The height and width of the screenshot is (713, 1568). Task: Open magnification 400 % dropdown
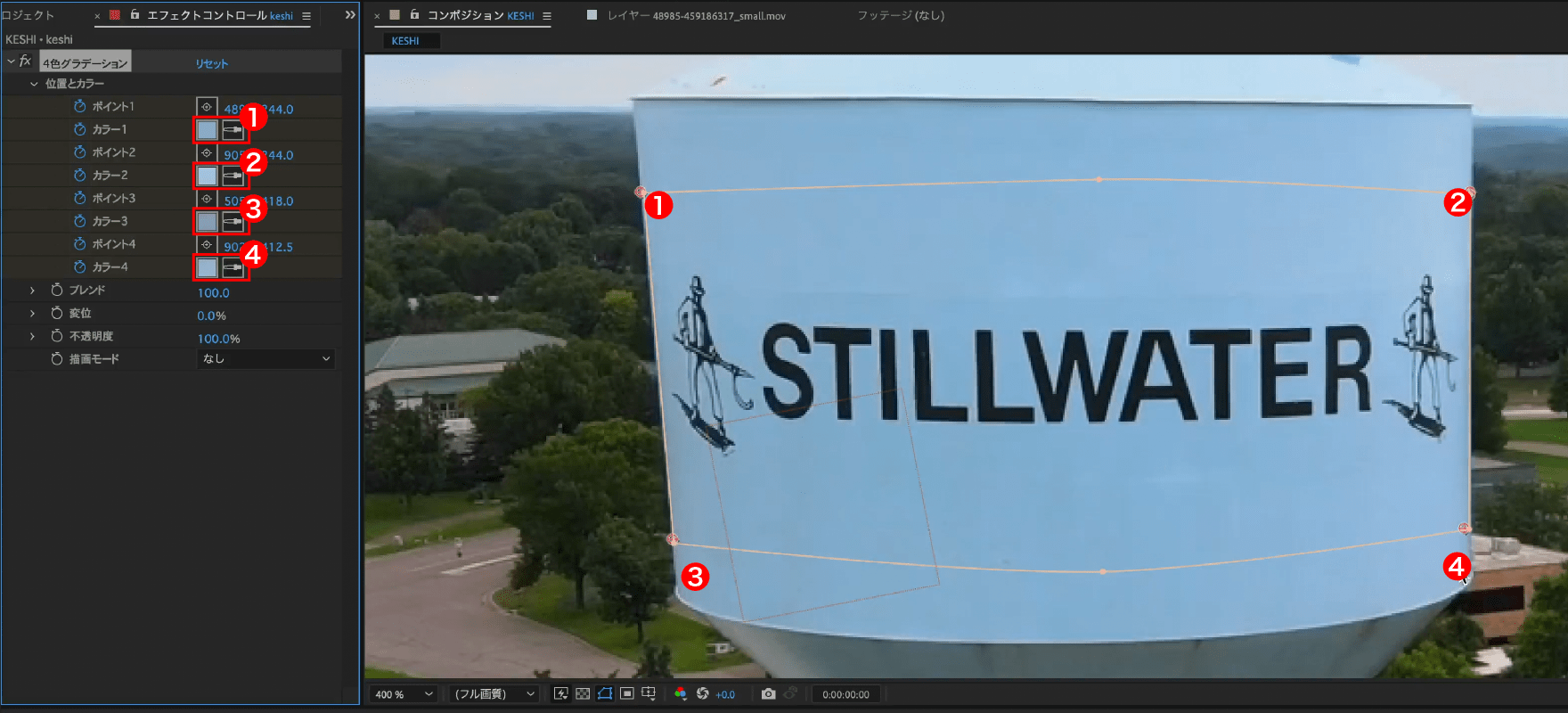point(404,694)
